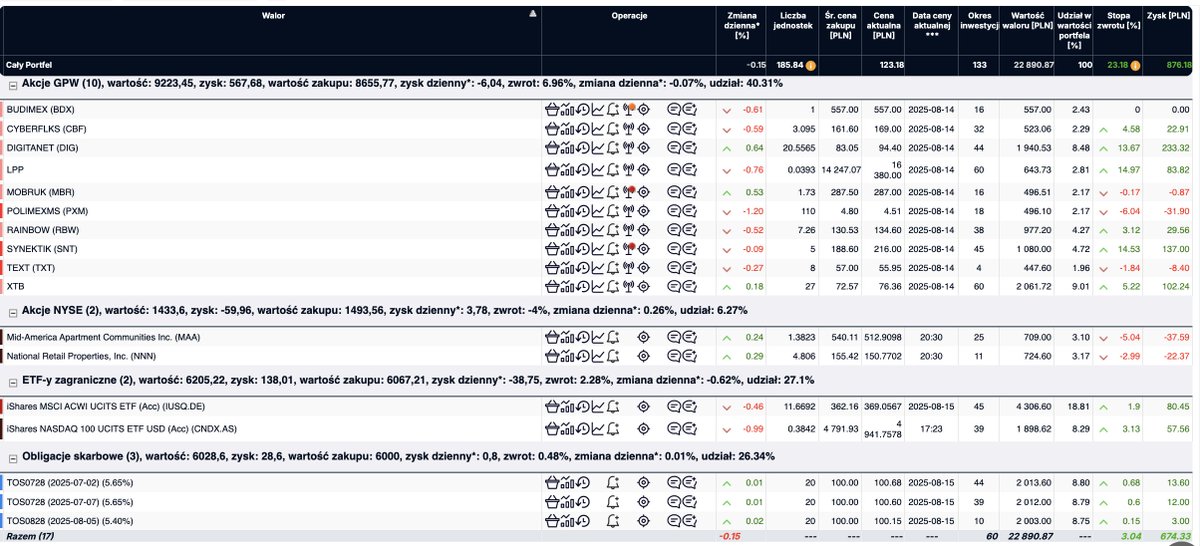Click the 14.97 return rate for LPP
The image size is (1200, 546).
coord(1129,169)
